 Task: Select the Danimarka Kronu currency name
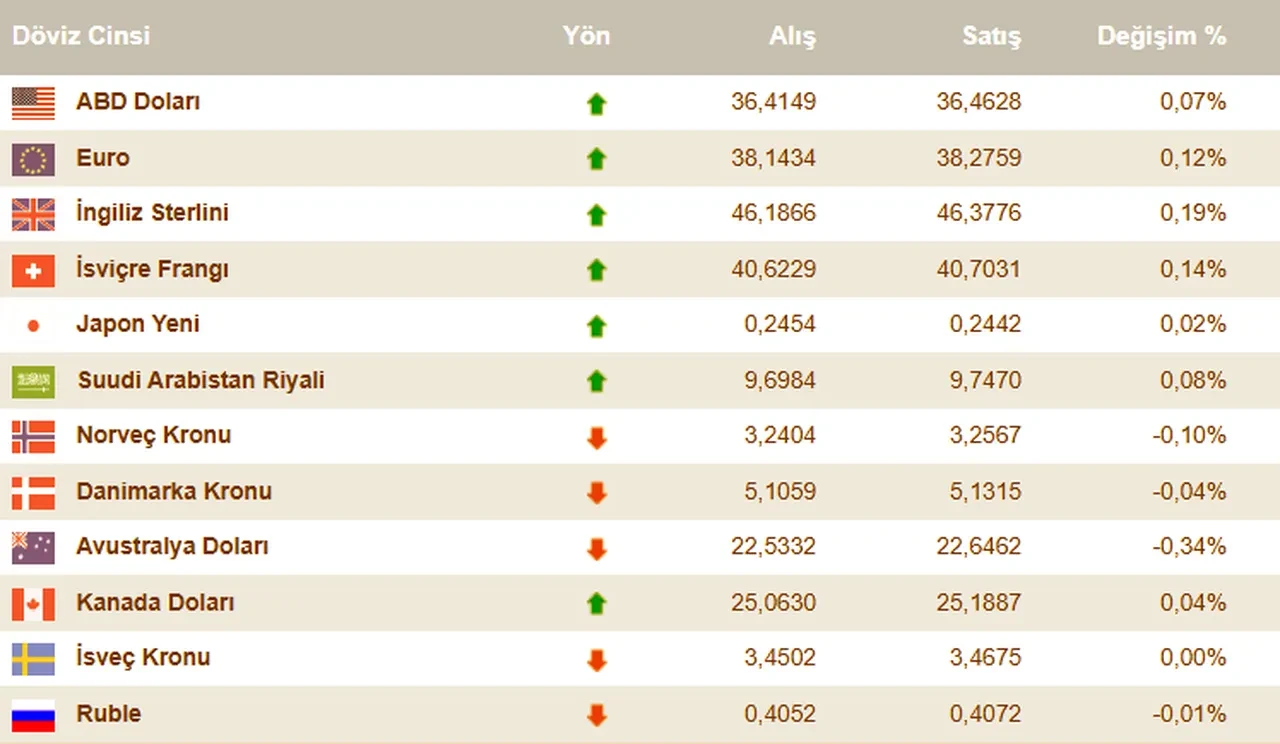pyautogui.click(x=173, y=492)
